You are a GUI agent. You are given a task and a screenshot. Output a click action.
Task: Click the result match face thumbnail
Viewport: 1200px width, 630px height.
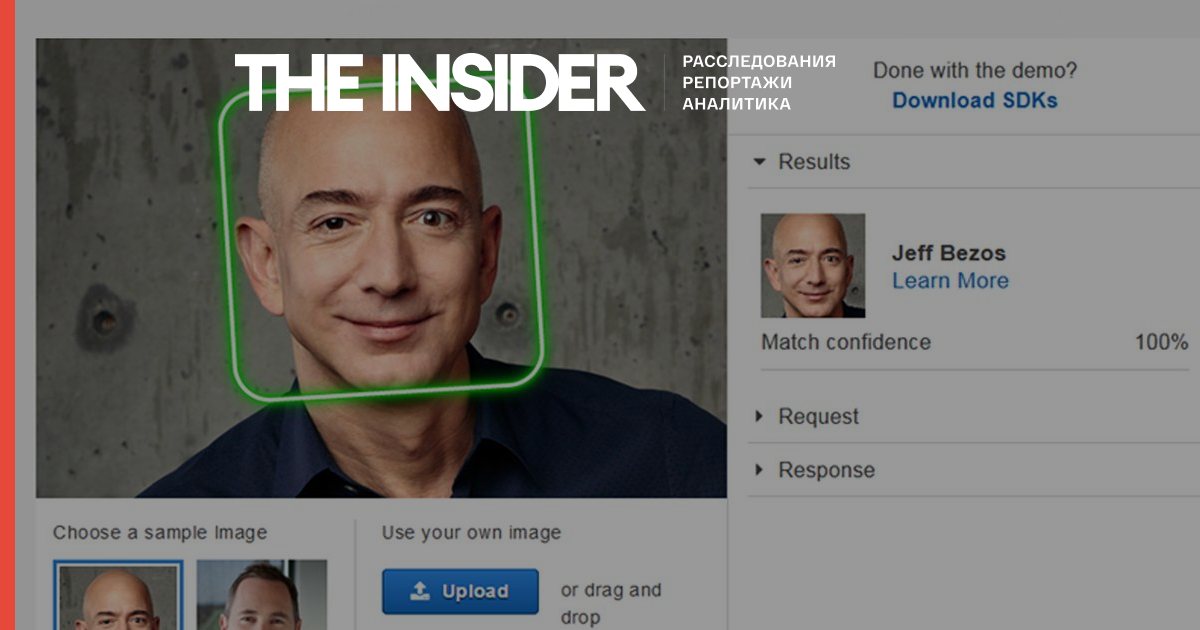click(812, 265)
